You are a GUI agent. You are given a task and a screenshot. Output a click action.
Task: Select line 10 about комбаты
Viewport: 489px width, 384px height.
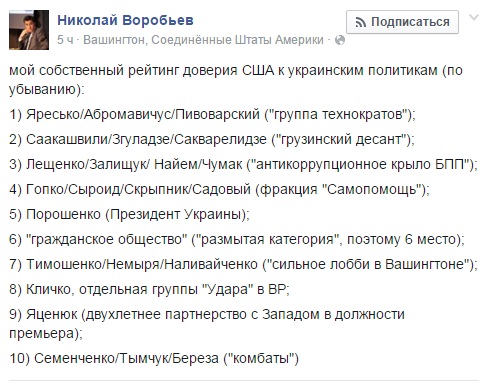click(154, 359)
